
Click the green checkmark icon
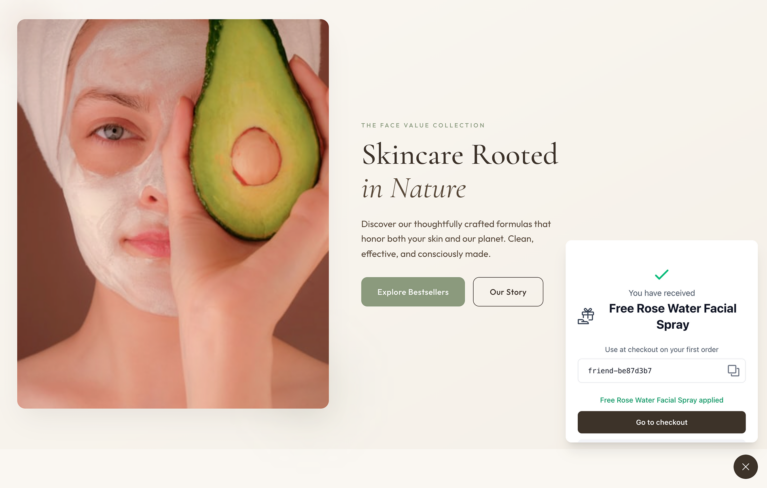tap(661, 274)
